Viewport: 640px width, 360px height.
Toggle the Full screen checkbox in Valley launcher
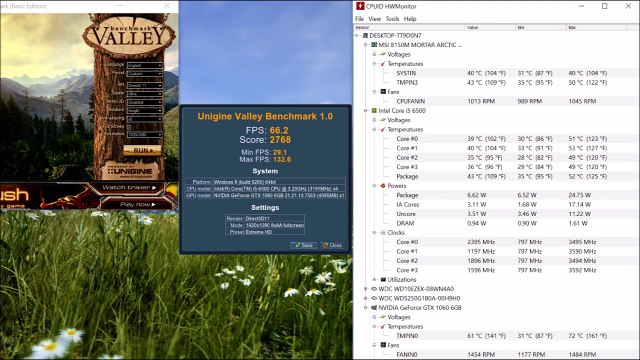tap(129, 127)
